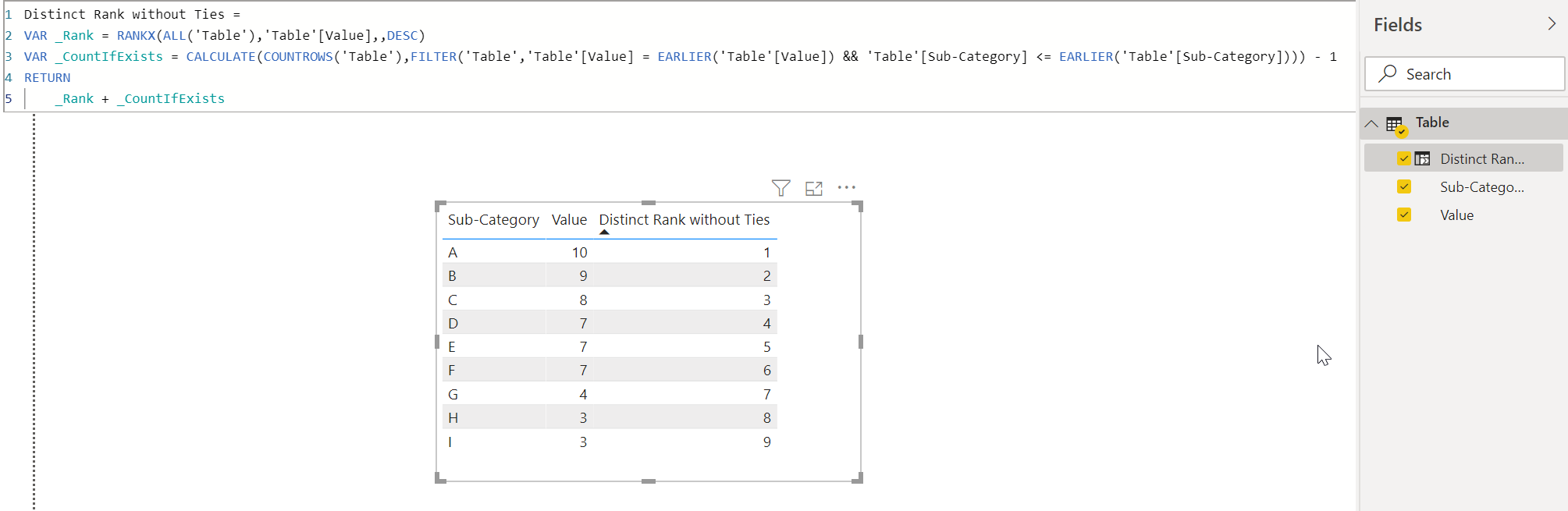
Task: Click right-middle resize handle of table visual
Action: pyautogui.click(x=861, y=342)
